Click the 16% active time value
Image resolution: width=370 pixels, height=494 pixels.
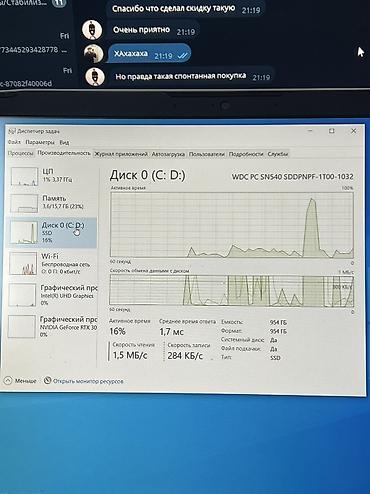coord(117,331)
